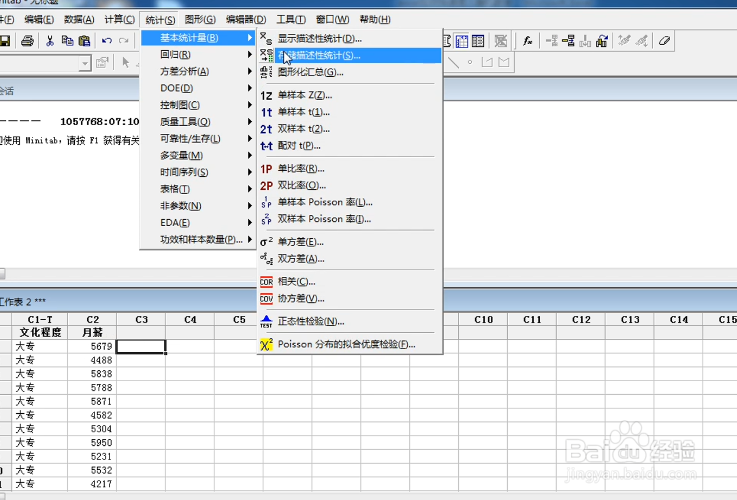Click the Copy icon in toolbar
The height and width of the screenshot is (500, 737).
(67, 41)
